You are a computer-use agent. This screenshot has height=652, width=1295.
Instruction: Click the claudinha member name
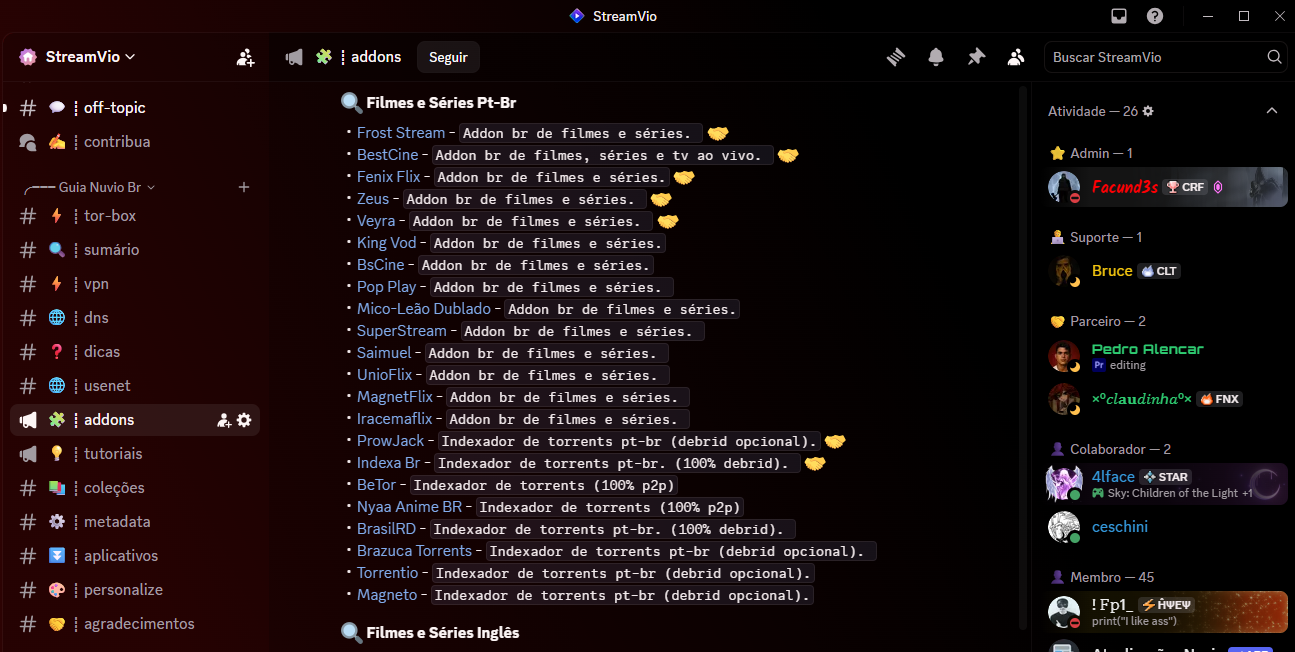pyautogui.click(x=1141, y=399)
